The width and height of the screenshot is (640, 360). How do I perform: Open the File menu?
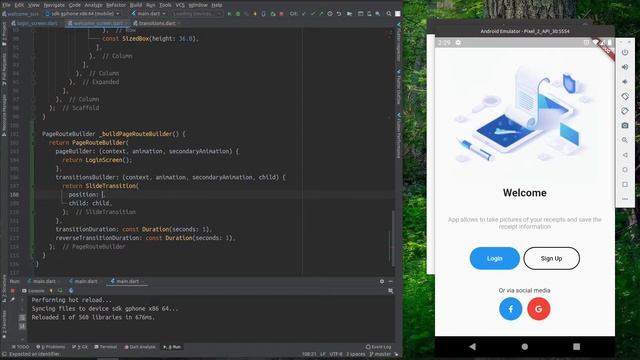(7, 5)
